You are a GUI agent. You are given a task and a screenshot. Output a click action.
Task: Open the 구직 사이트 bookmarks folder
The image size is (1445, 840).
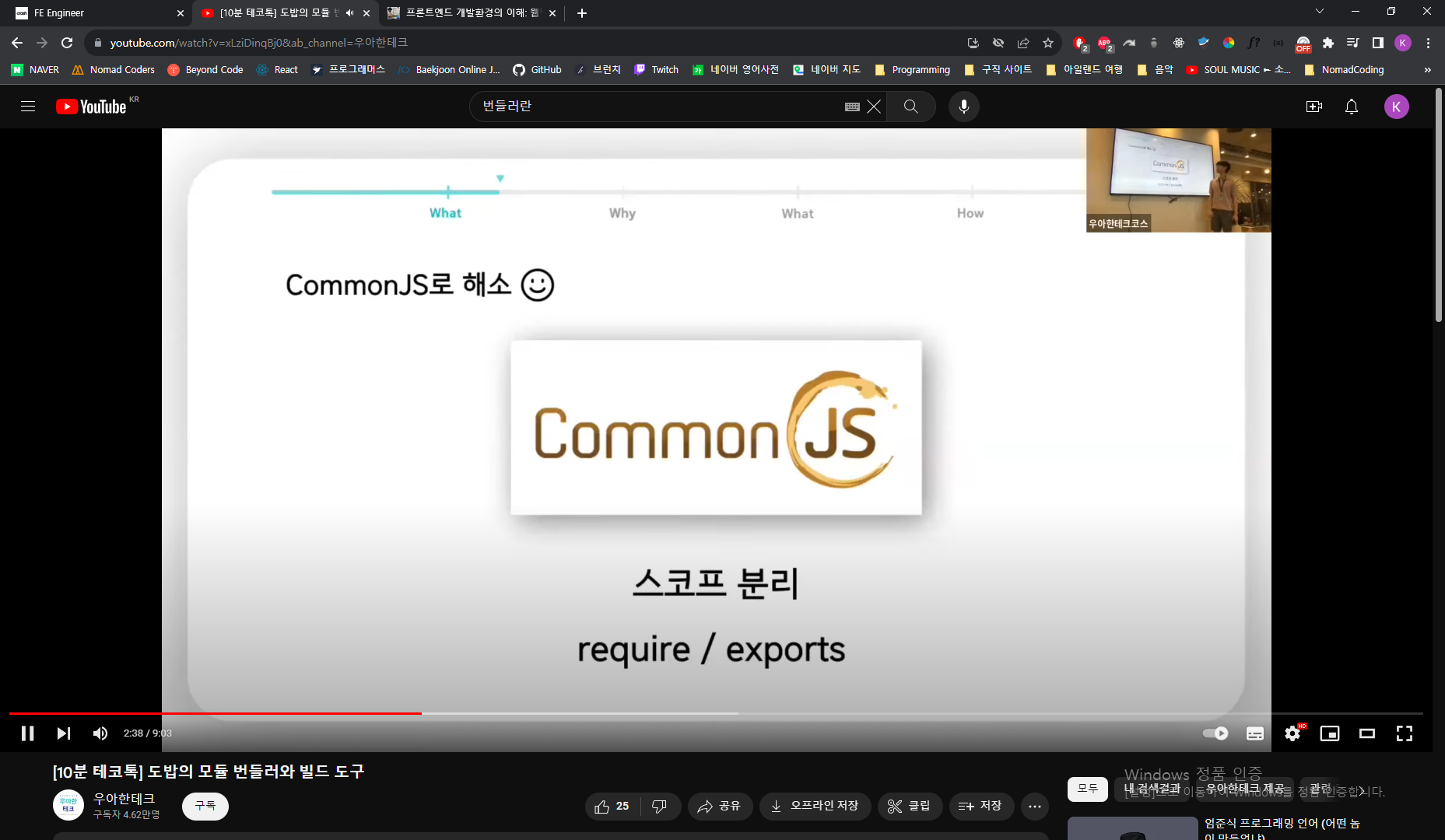[x=998, y=70]
